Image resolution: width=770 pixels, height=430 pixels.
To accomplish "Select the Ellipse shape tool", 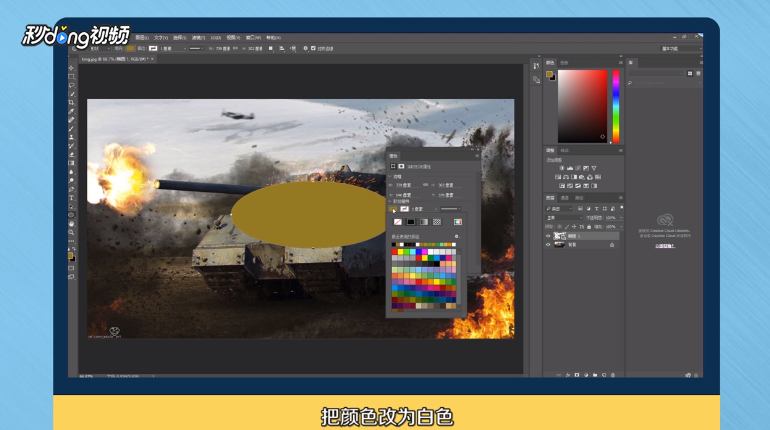I will [72, 215].
